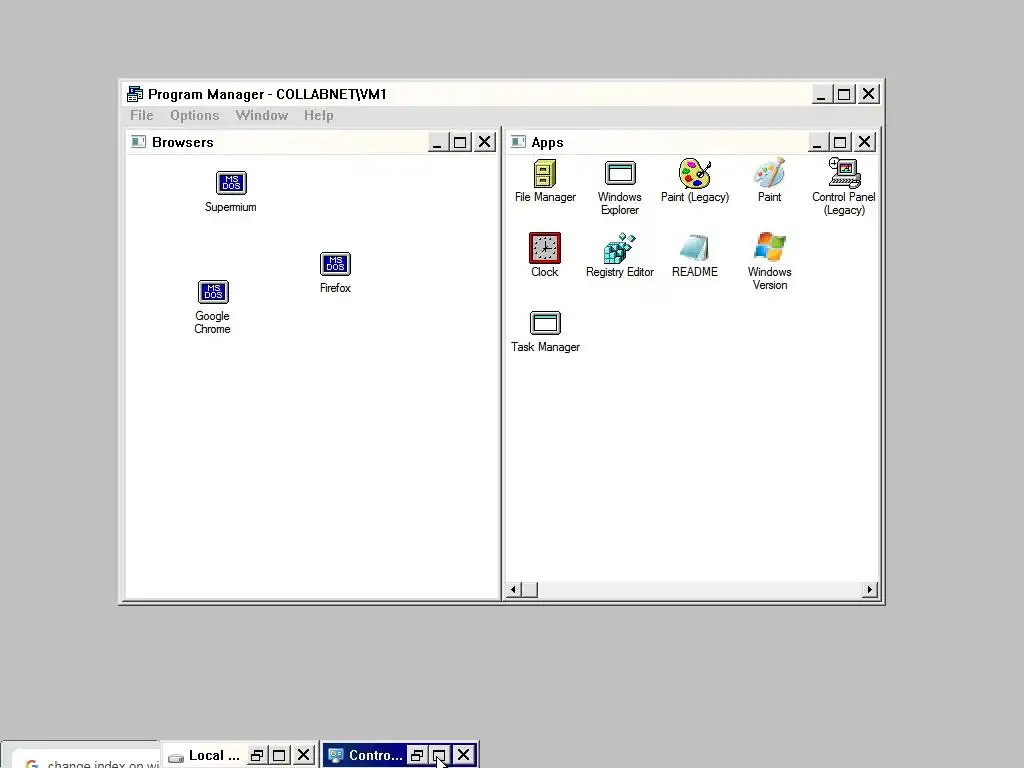Click the Apps horizontal scrollbar thumb
The width and height of the screenshot is (1024, 768).
point(530,590)
